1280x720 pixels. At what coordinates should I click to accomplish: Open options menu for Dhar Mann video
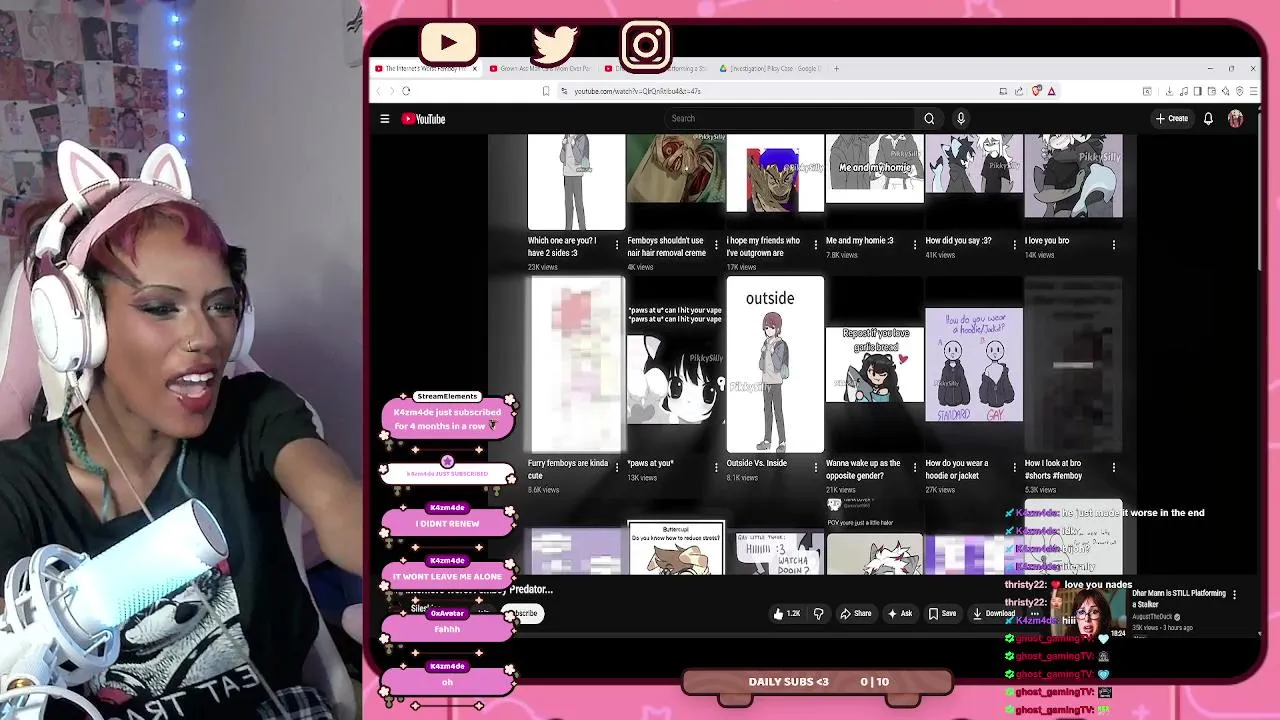(x=1234, y=595)
